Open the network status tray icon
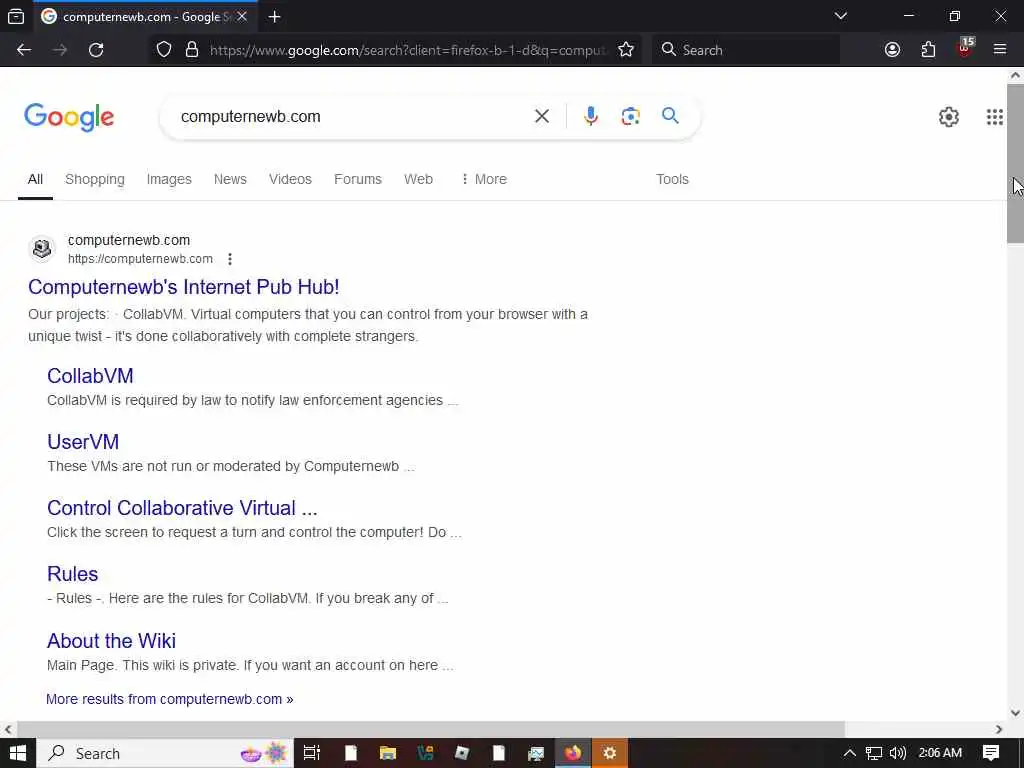This screenshot has height=768, width=1024. tap(874, 753)
